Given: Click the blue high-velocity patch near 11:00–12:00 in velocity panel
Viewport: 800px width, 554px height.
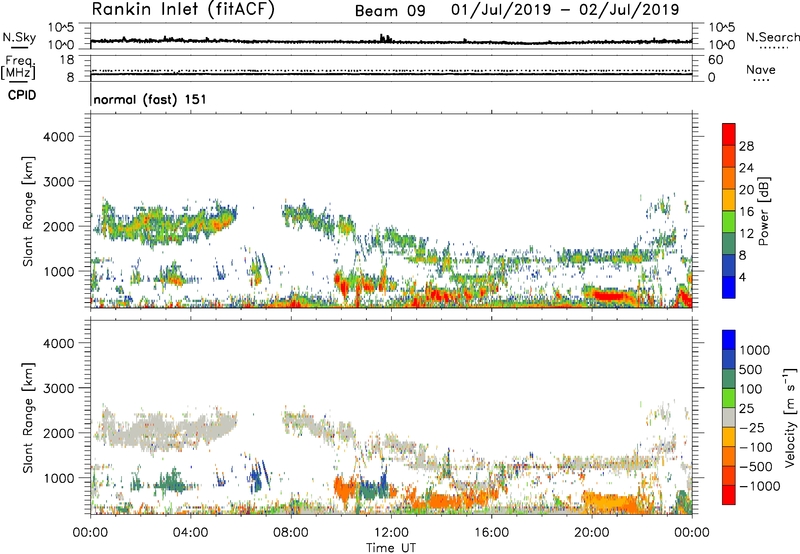Looking at the screenshot, I should pyautogui.click(x=373, y=487).
